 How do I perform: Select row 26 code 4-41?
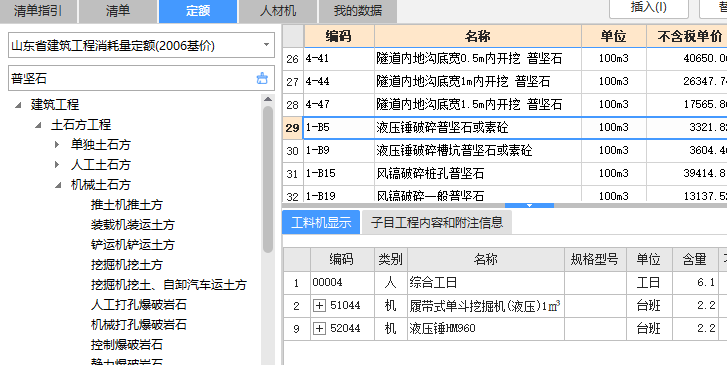click(339, 59)
